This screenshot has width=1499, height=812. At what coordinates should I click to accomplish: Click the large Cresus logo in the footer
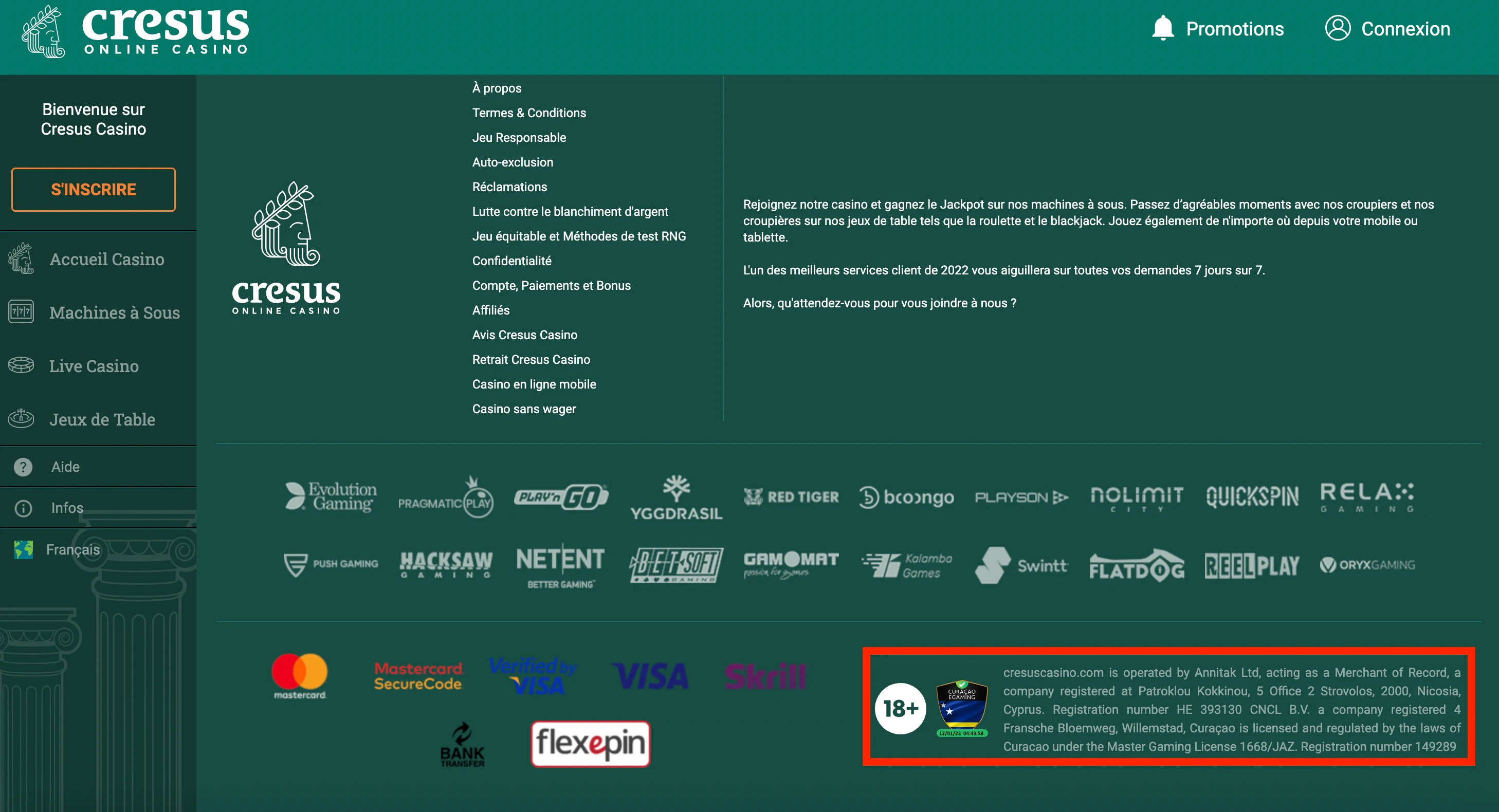click(x=286, y=248)
